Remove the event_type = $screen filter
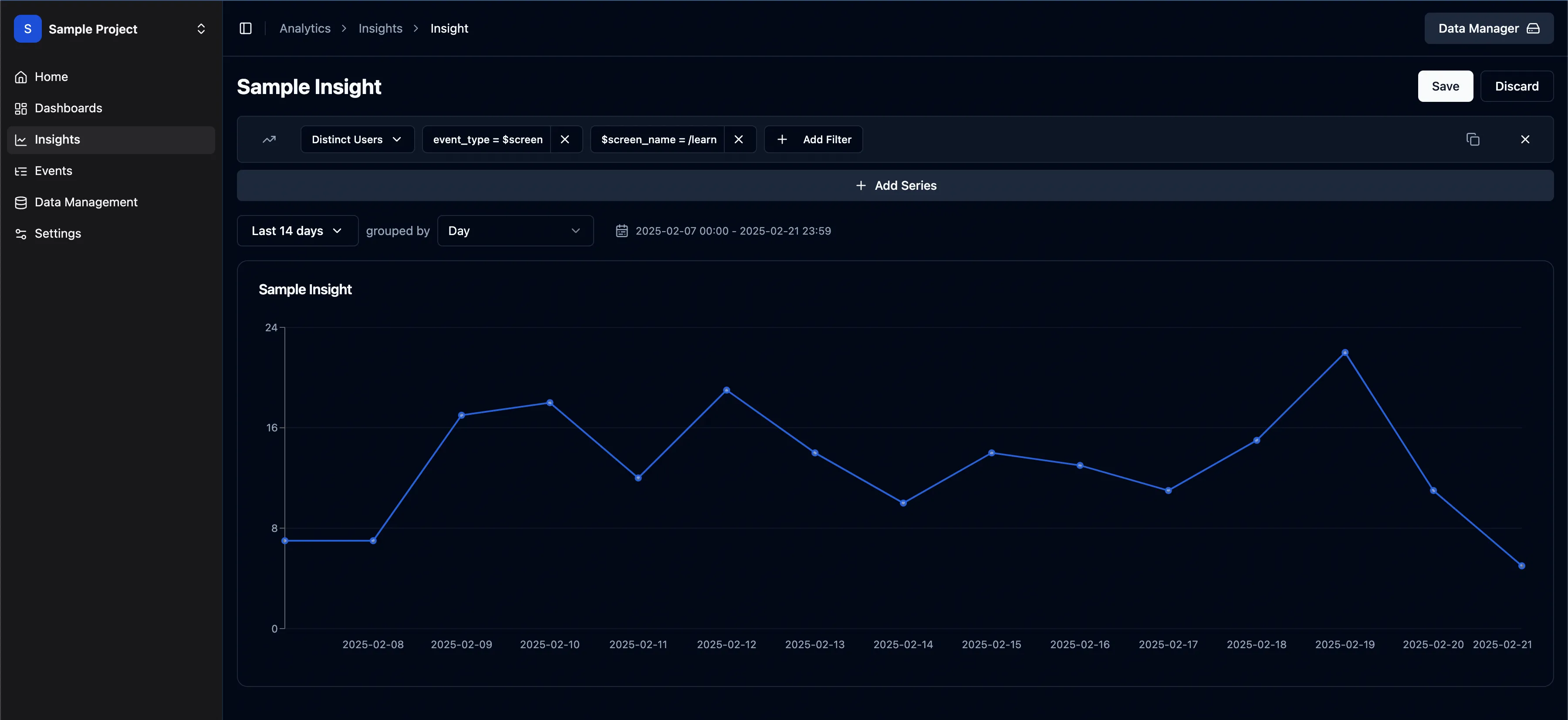 click(565, 139)
